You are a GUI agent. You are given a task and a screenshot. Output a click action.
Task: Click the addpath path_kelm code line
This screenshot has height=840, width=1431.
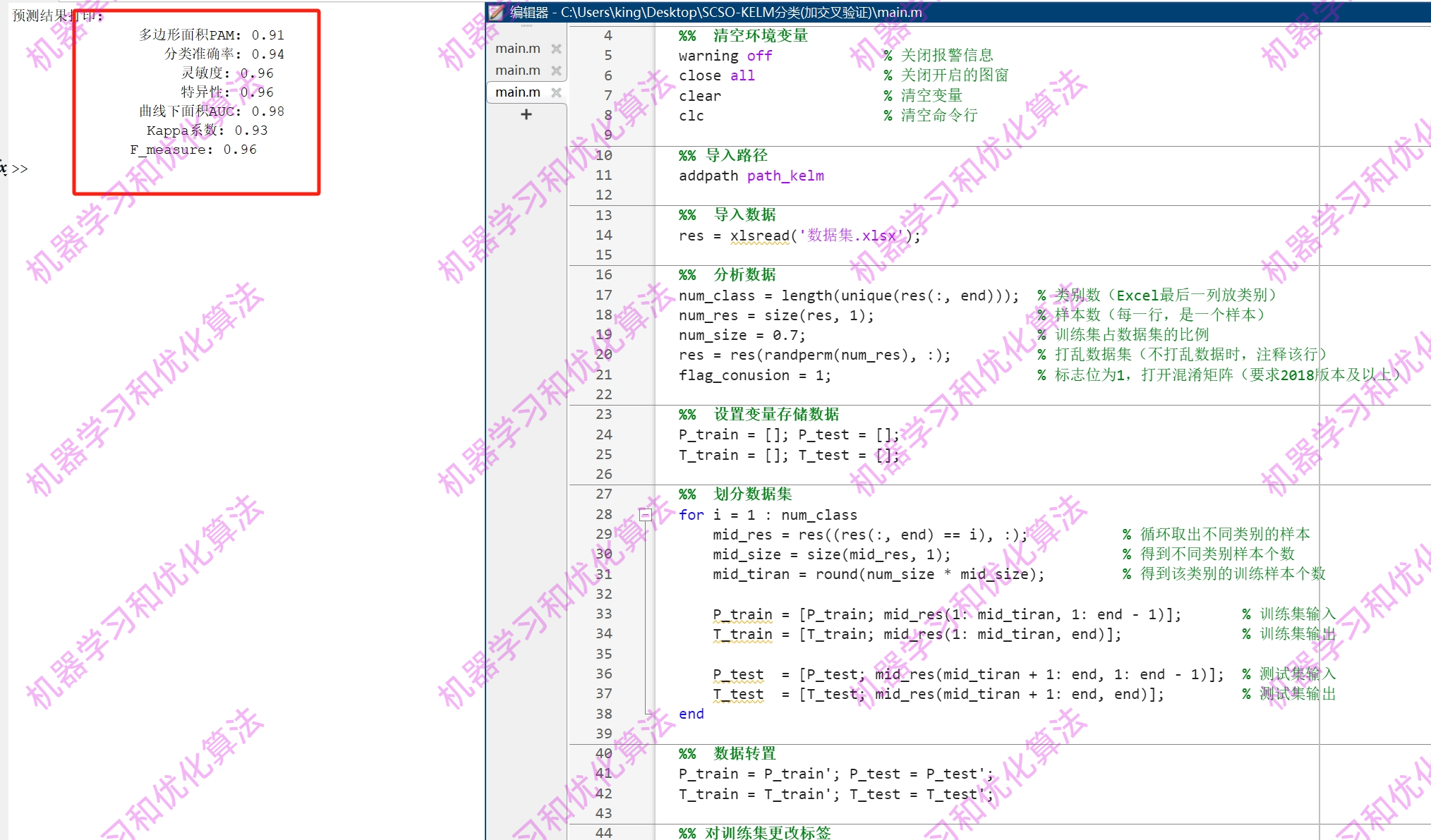point(751,176)
